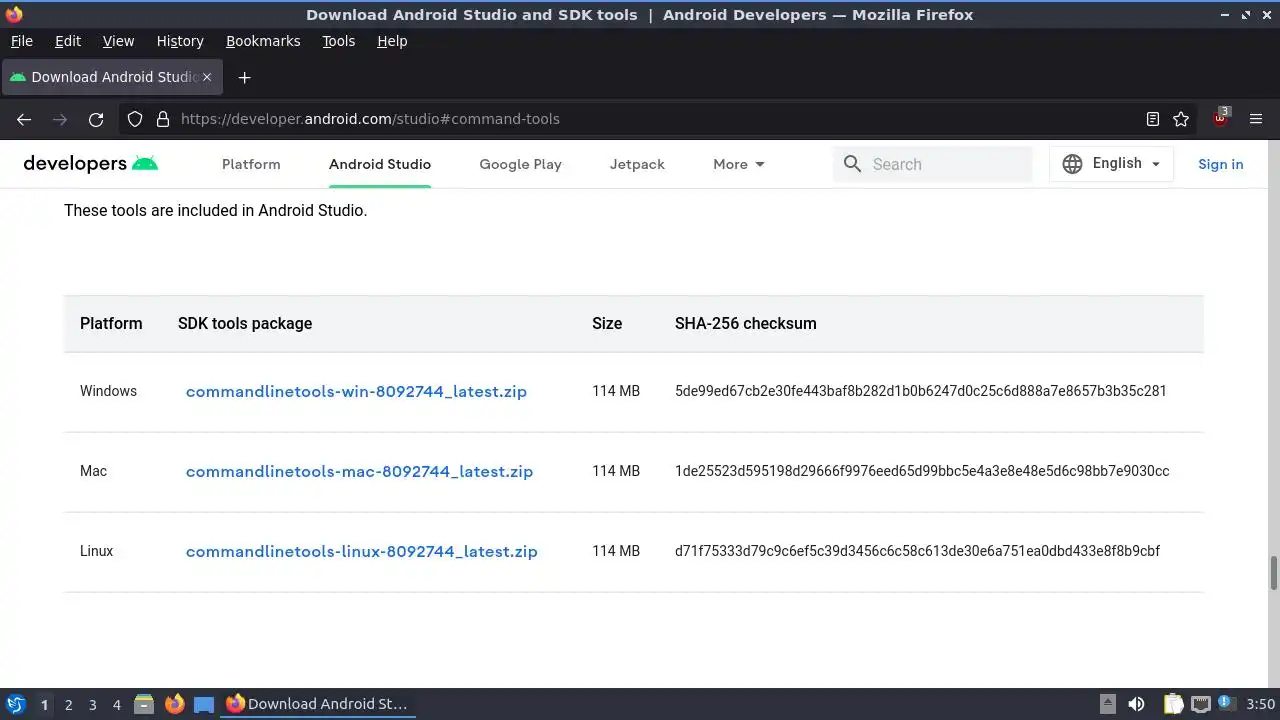Click the magnifier search icon

pyautogui.click(x=852, y=164)
